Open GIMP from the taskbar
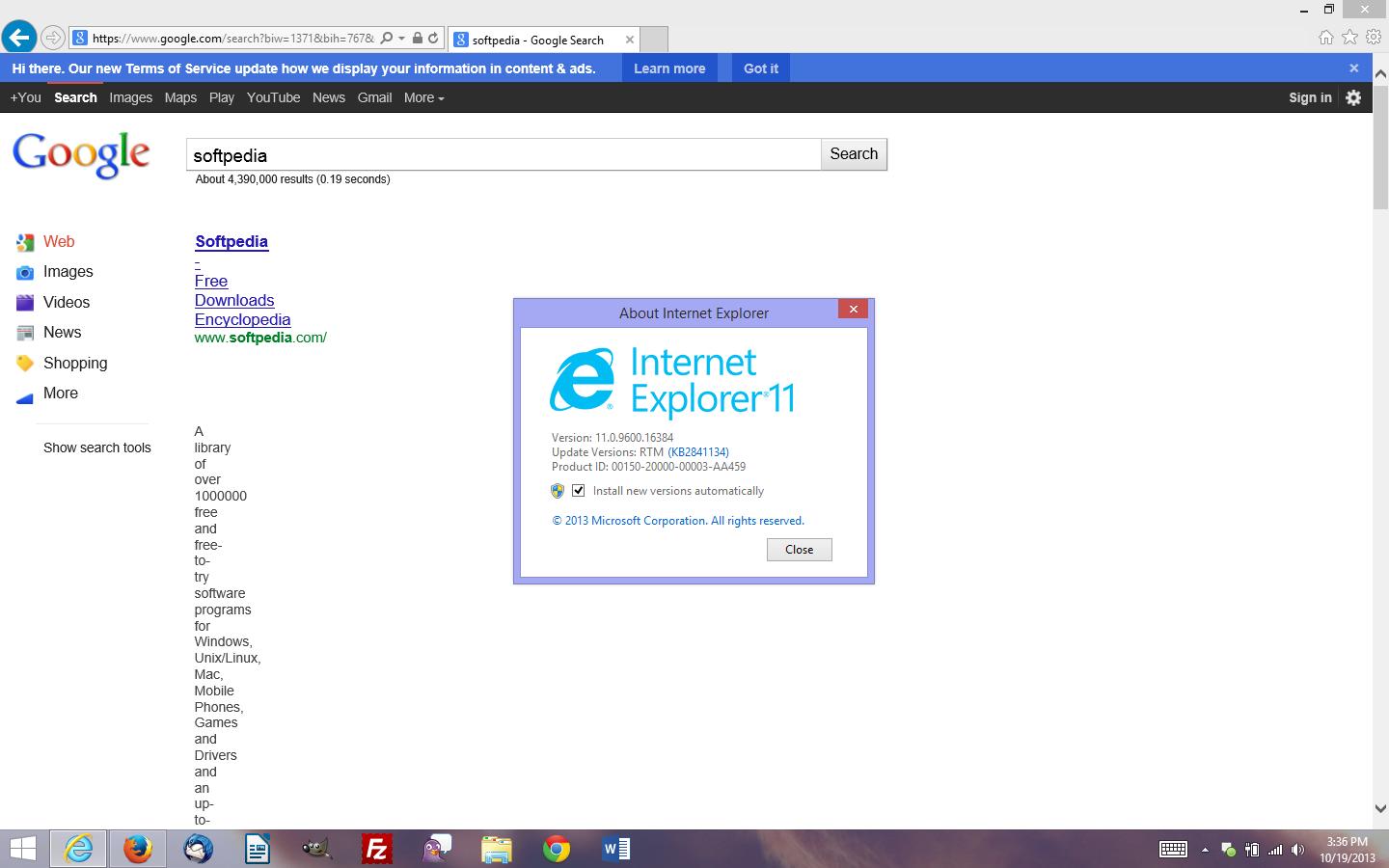The image size is (1389, 868). pyautogui.click(x=316, y=849)
